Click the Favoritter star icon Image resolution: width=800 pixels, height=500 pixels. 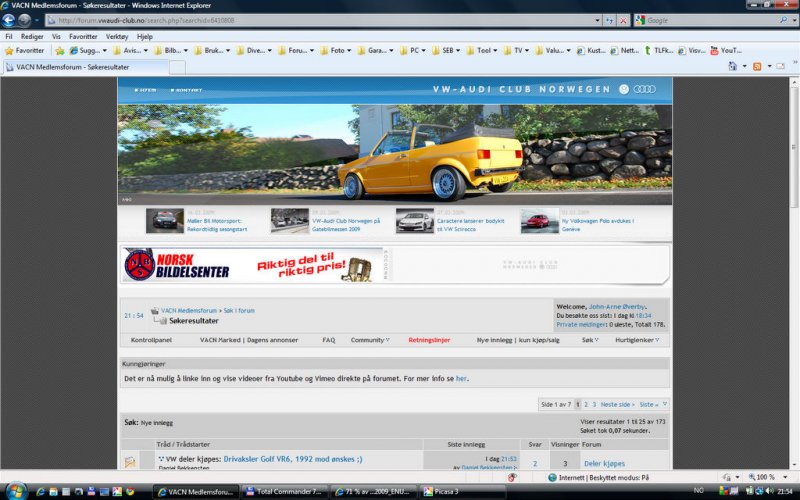[10, 50]
